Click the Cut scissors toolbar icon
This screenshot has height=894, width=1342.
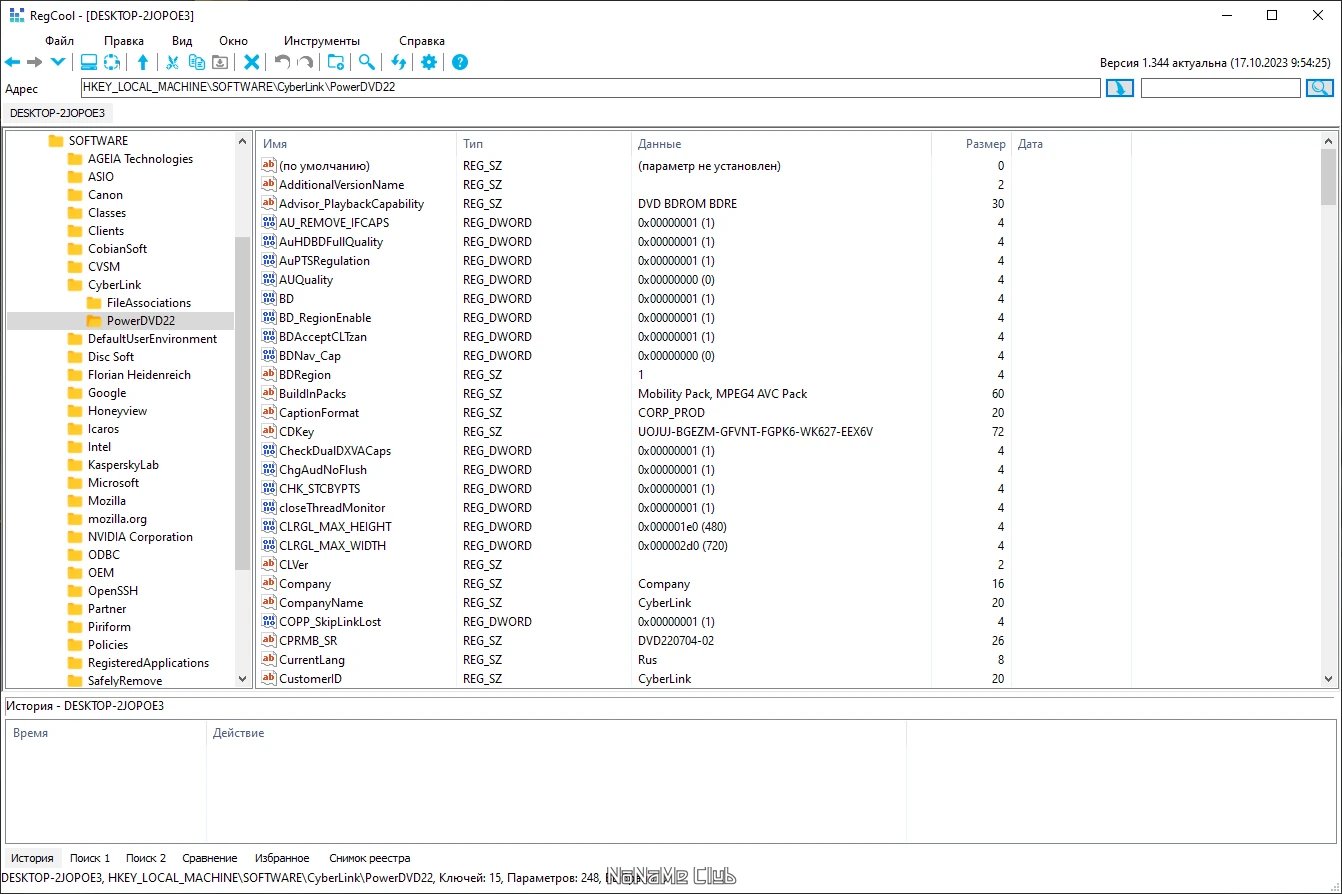(172, 62)
